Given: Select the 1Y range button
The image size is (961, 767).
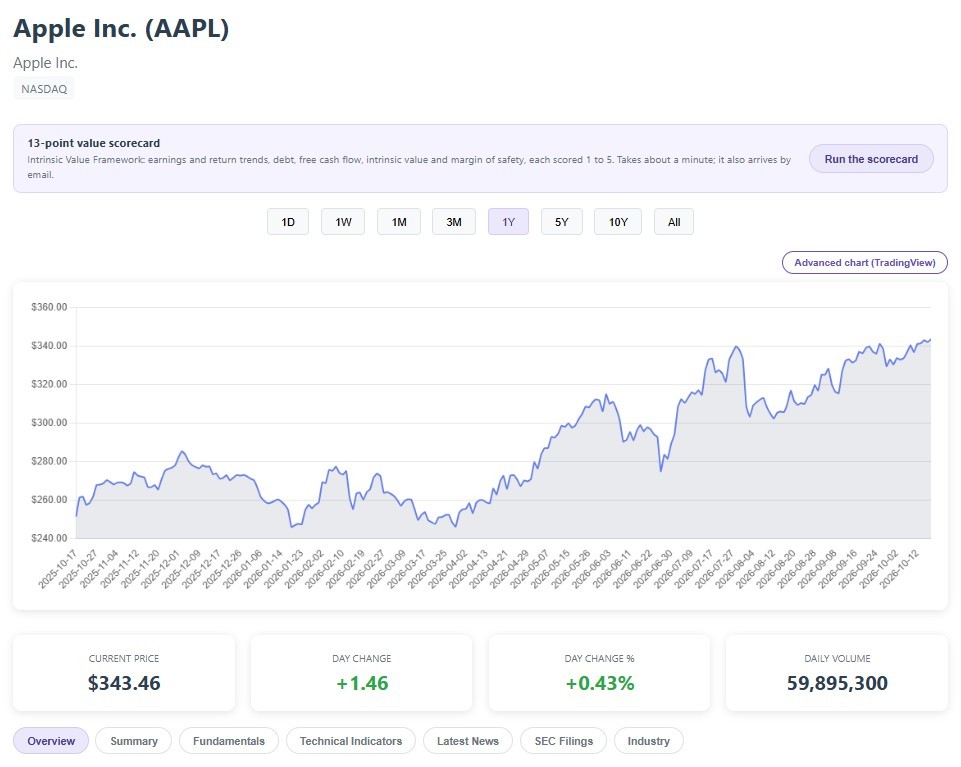Looking at the screenshot, I should coord(508,222).
